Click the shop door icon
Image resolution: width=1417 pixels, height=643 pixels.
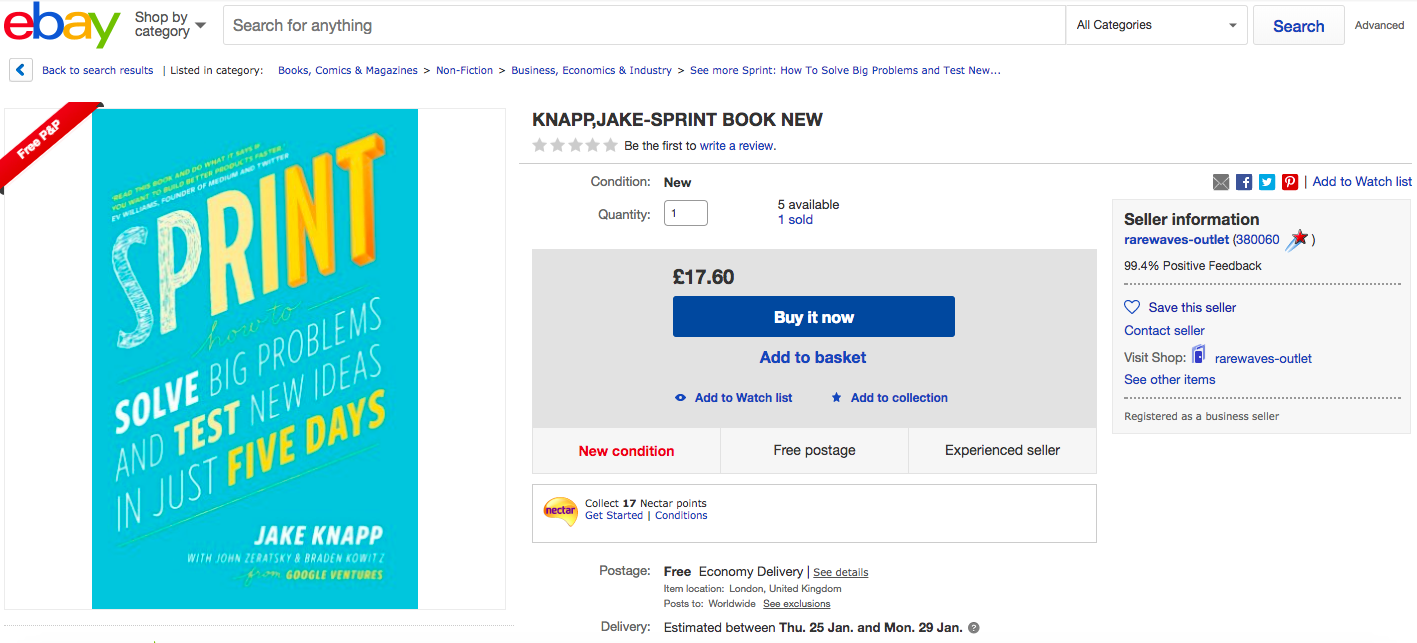[x=1199, y=355]
